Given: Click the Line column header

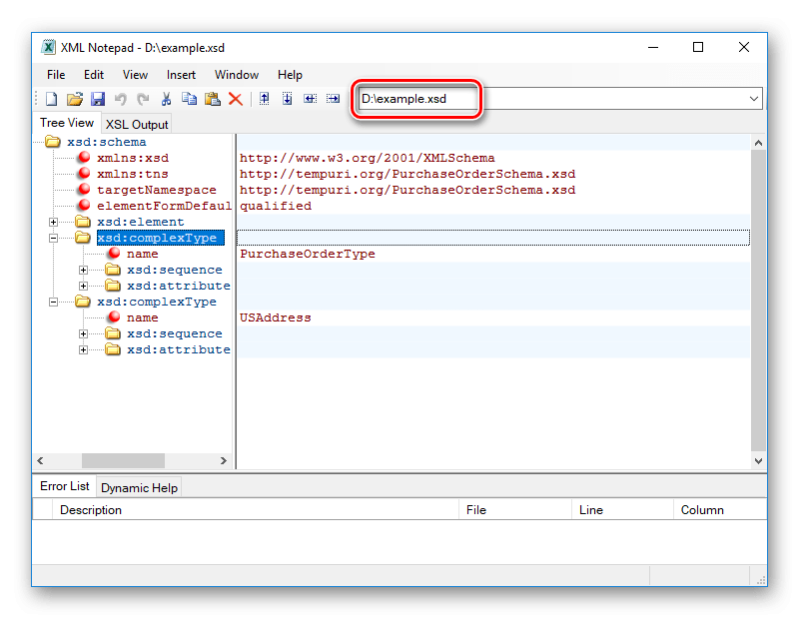Looking at the screenshot, I should (622, 510).
